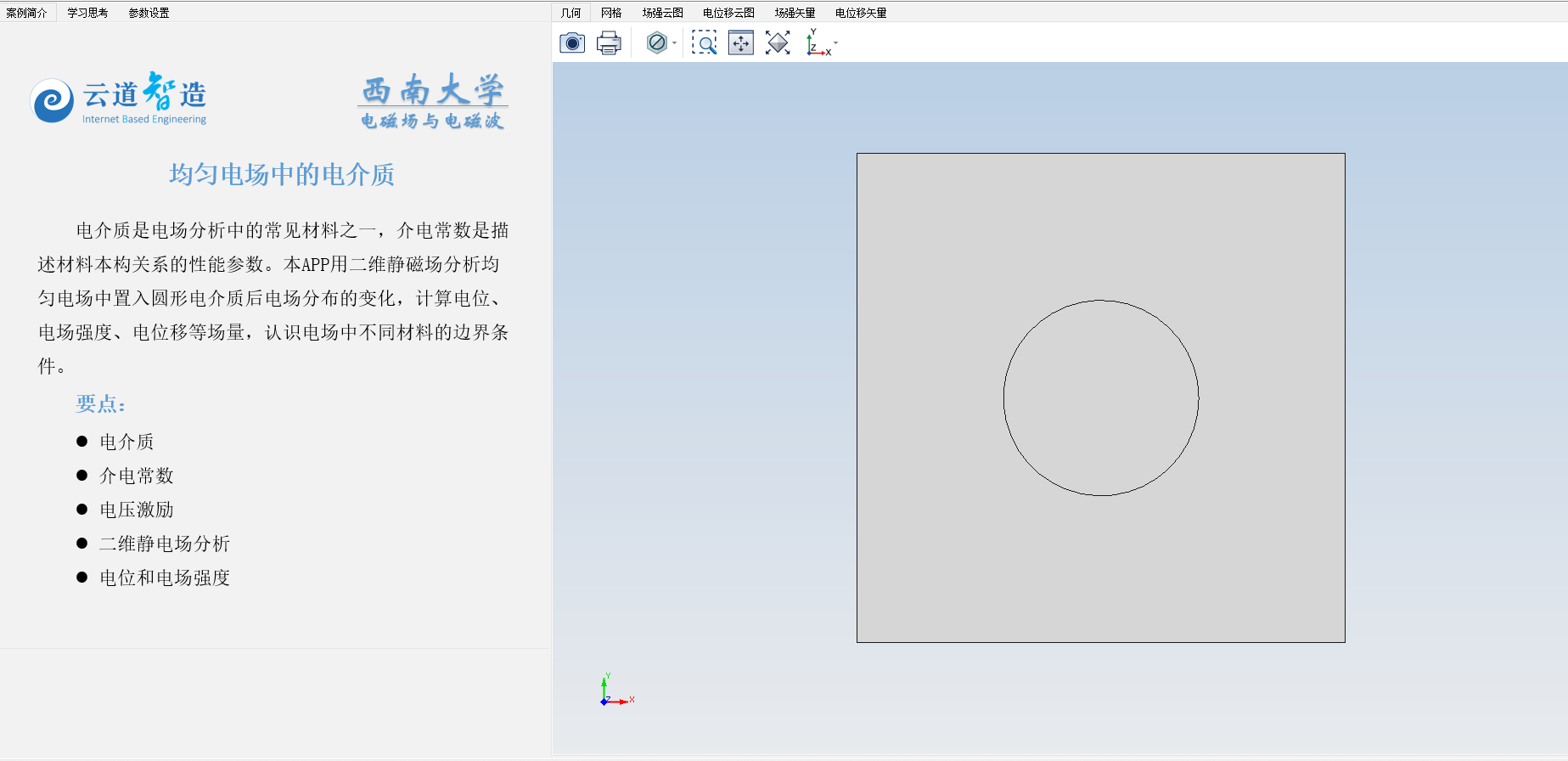Open the dropdown arrow beside the hexagon icon
Image resolution: width=1568 pixels, height=761 pixels.
[x=675, y=42]
